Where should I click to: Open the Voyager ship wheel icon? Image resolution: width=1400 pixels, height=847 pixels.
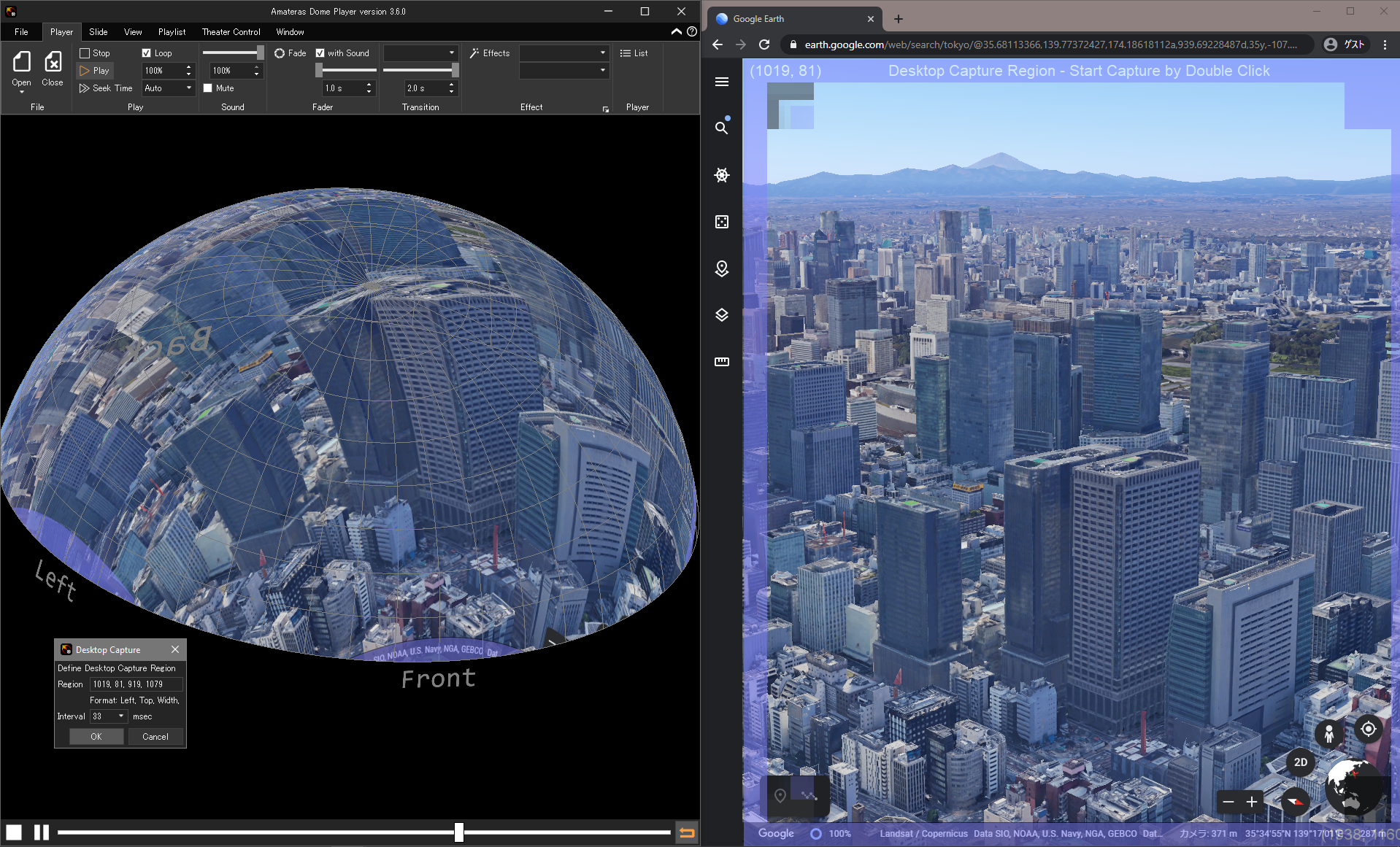coord(722,175)
